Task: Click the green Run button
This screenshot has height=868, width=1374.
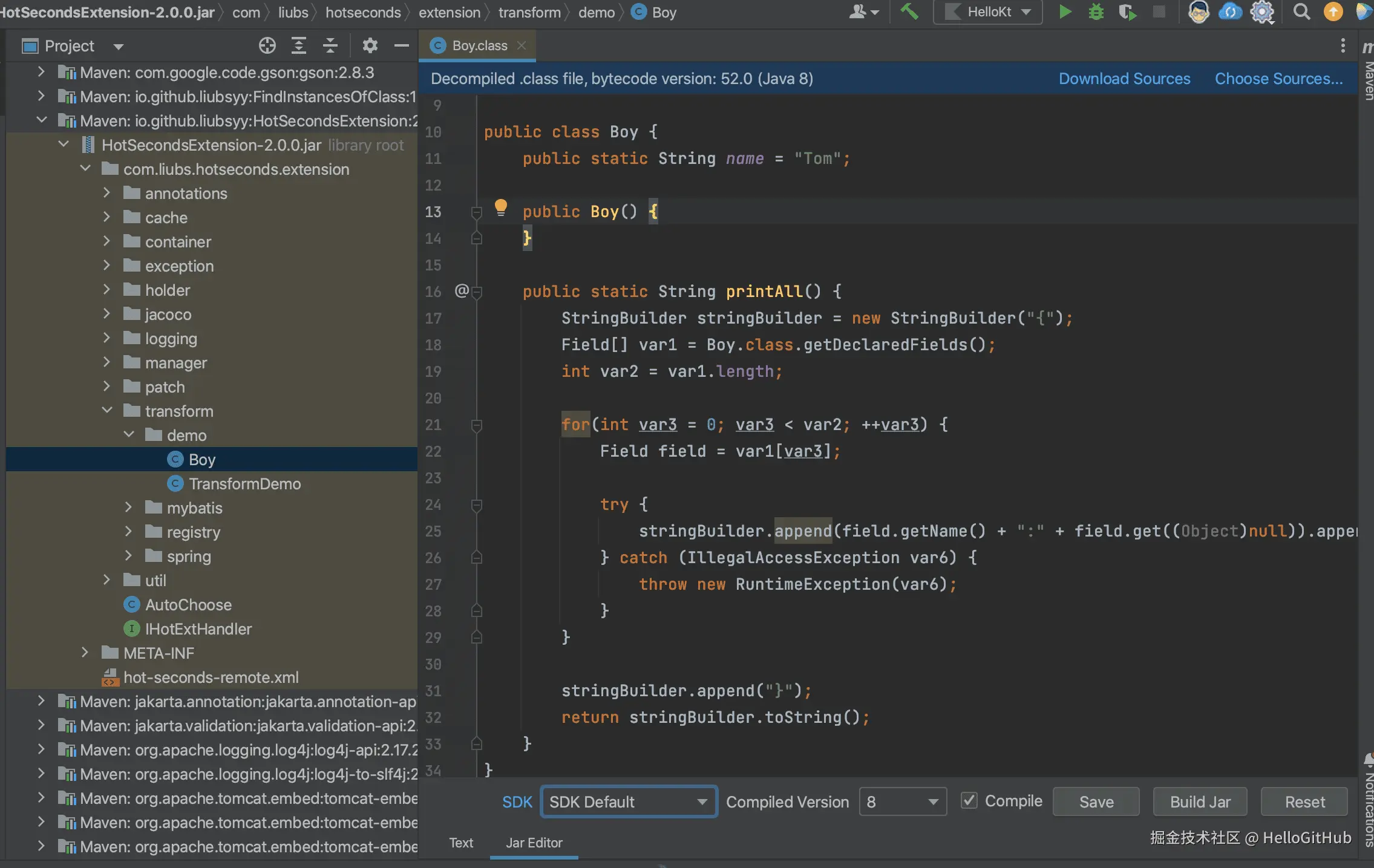Action: [x=1065, y=12]
